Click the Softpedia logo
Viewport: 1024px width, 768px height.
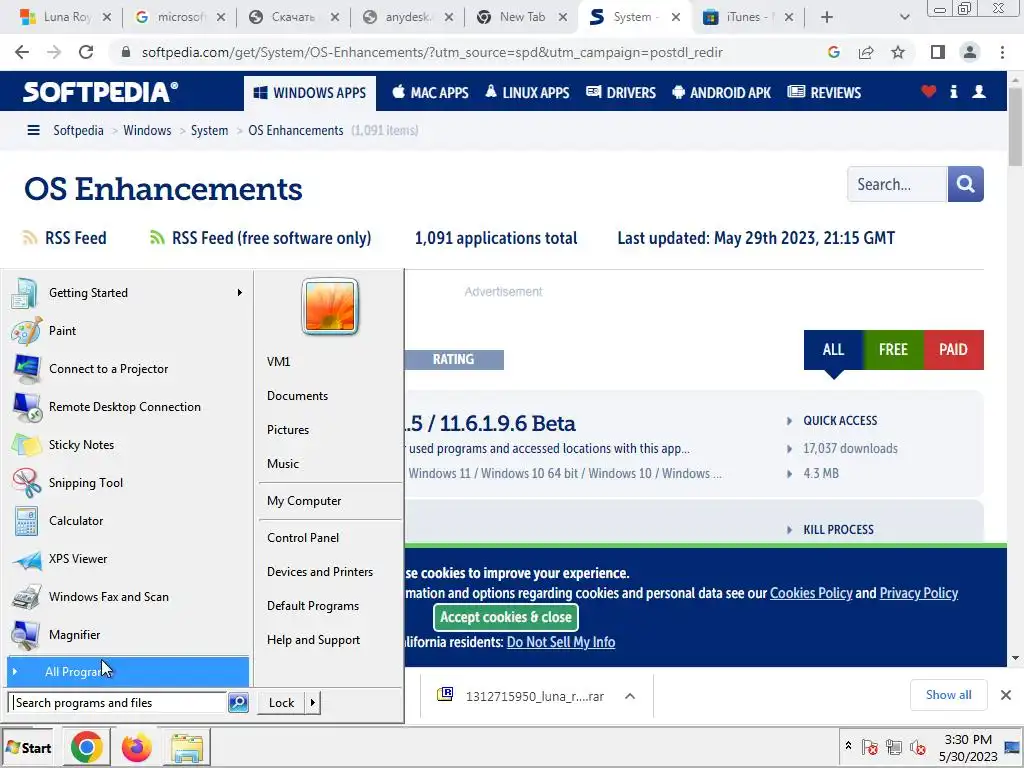pos(100,92)
